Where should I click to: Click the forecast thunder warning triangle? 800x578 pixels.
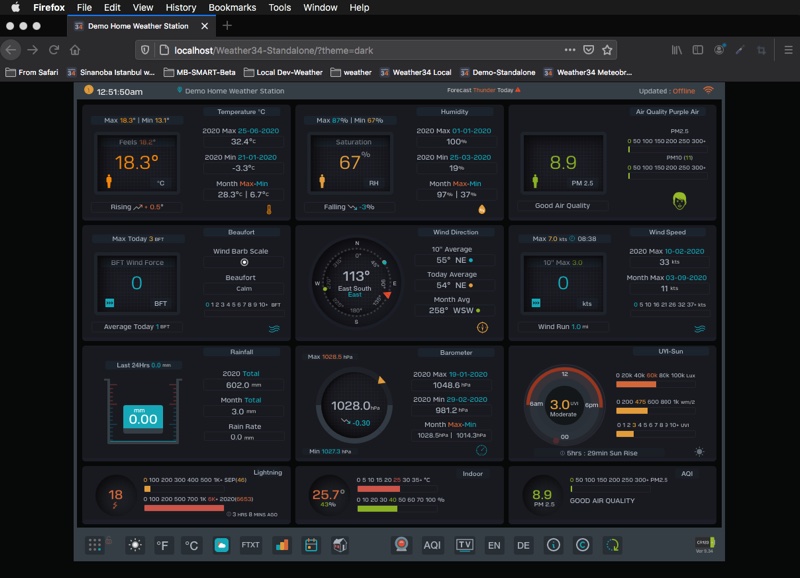(518, 90)
